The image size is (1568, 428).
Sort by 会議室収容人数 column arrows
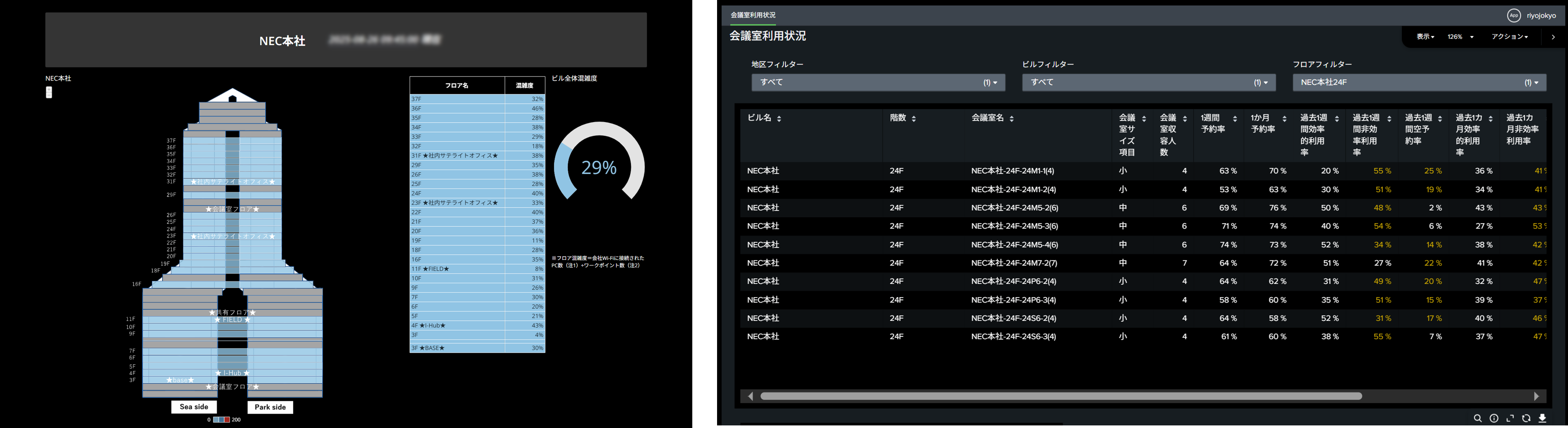pos(1185,119)
